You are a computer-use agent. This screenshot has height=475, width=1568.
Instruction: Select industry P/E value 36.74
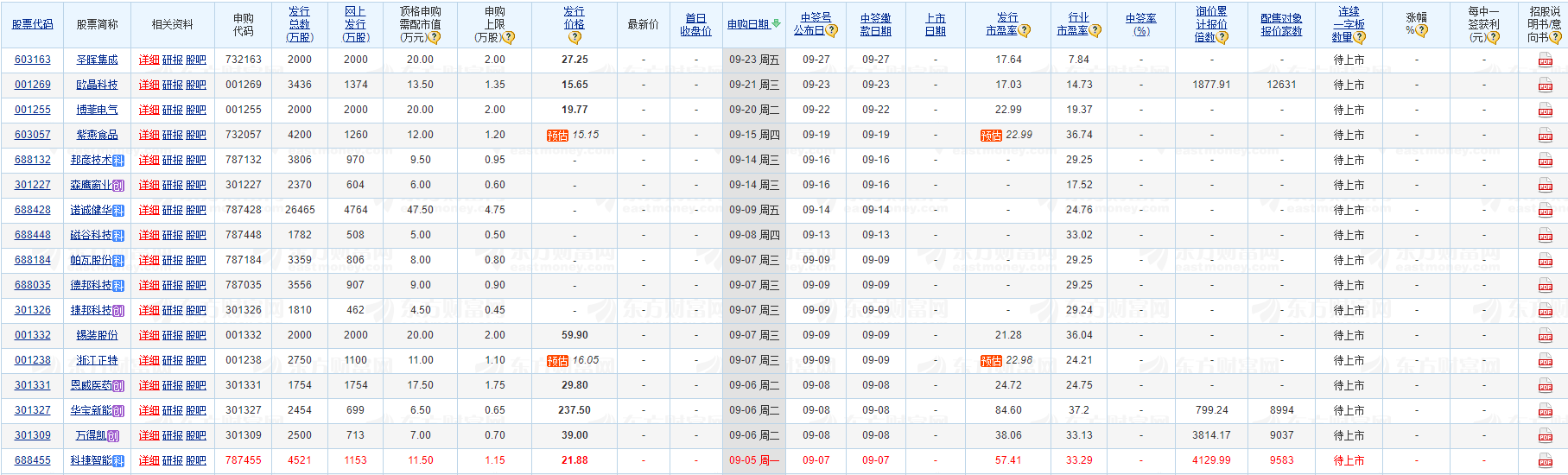(1079, 135)
